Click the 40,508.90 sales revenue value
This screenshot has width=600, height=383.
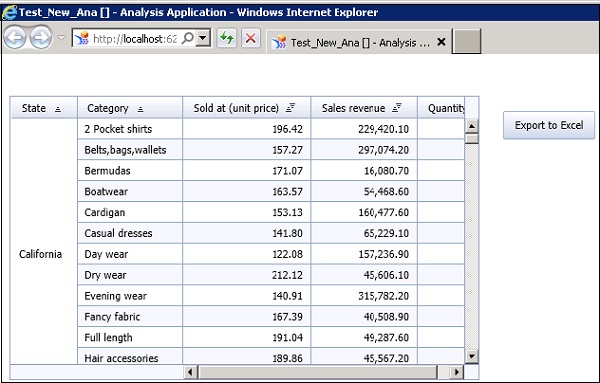pyautogui.click(x=386, y=316)
